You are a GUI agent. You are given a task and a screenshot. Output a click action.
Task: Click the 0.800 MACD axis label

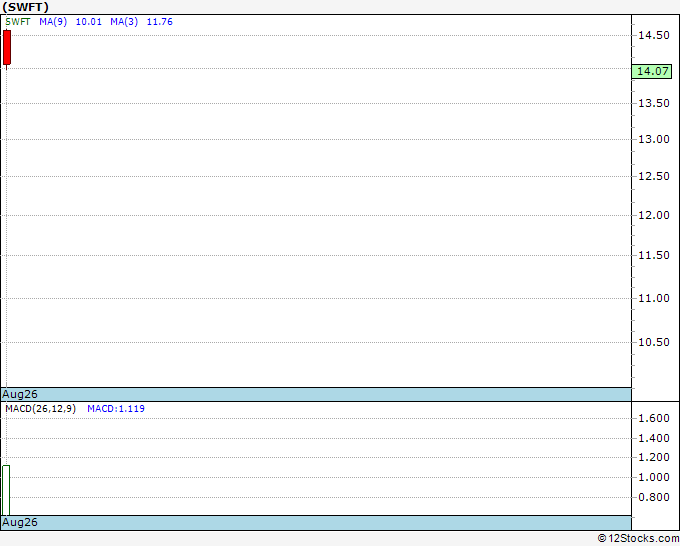(654, 497)
